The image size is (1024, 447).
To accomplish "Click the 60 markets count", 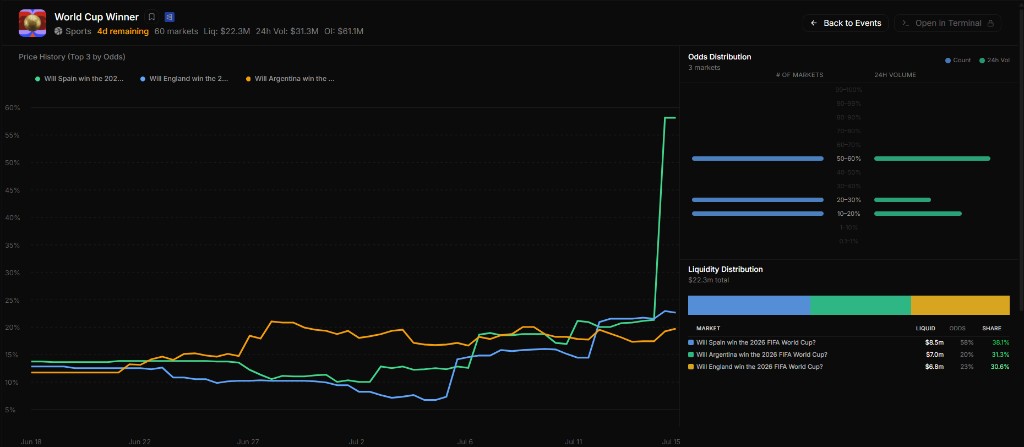I will coord(176,31).
